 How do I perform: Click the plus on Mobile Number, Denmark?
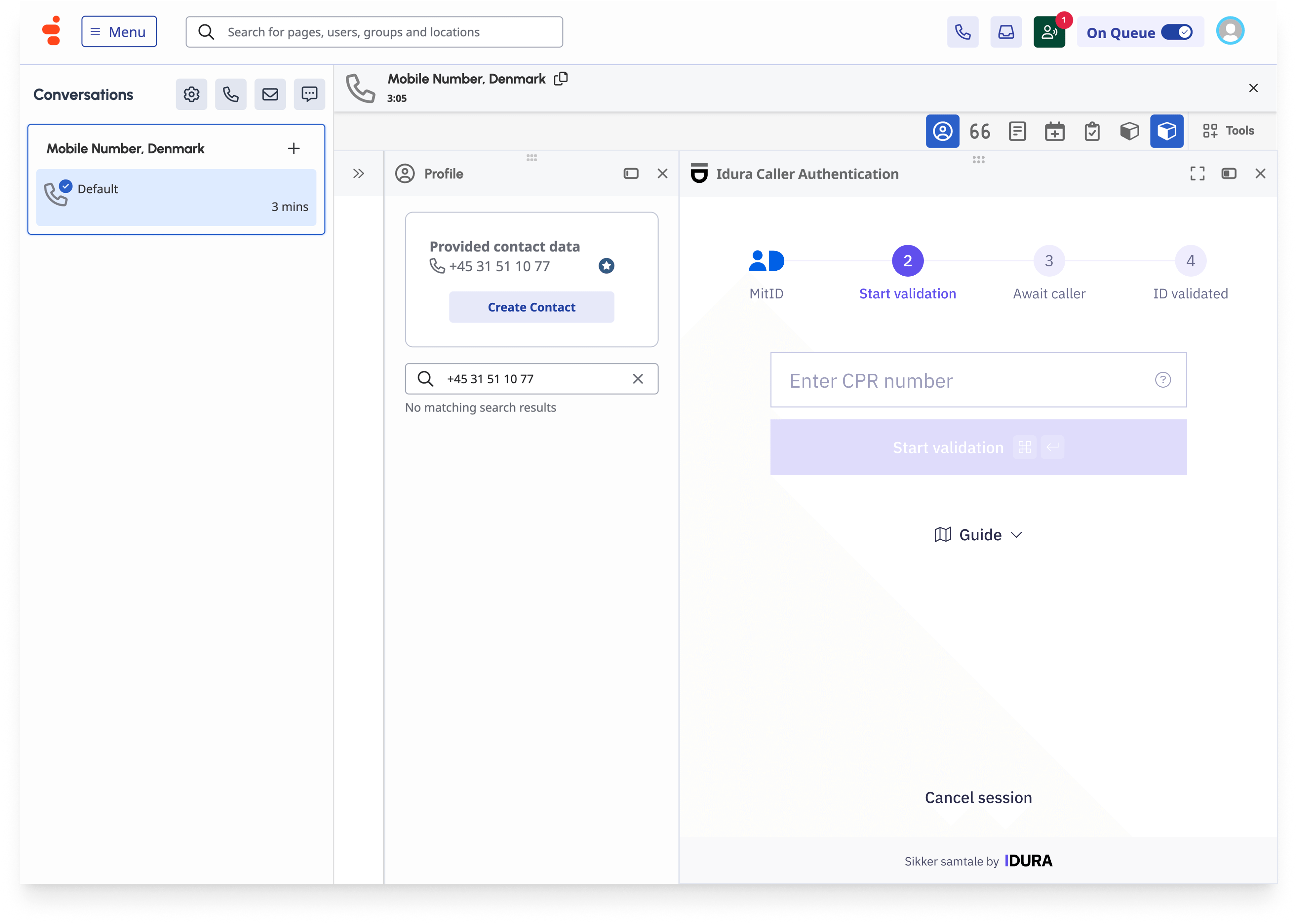click(294, 148)
